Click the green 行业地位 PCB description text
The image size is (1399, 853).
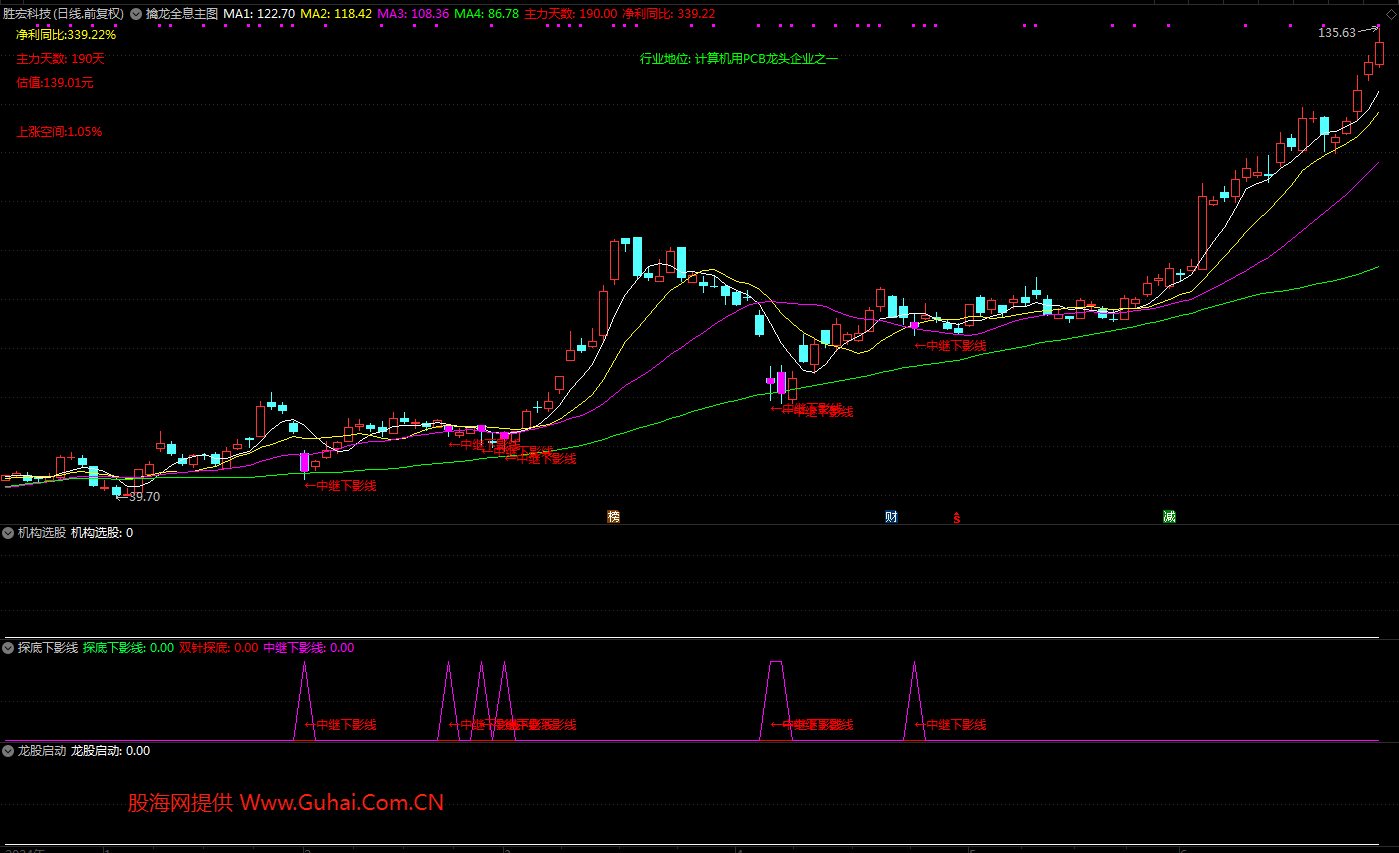pyautogui.click(x=739, y=59)
